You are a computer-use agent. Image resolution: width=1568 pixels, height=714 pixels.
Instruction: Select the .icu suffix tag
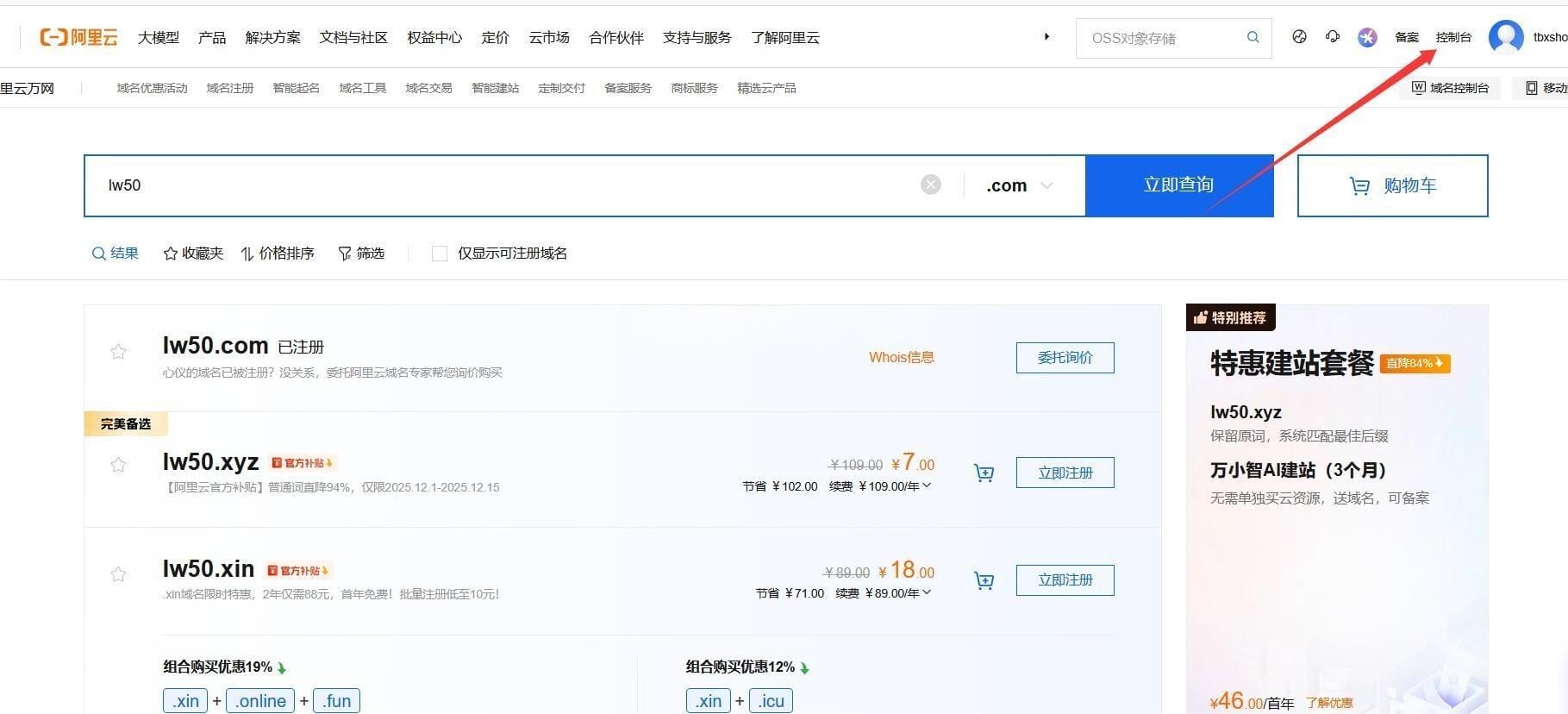pyautogui.click(x=771, y=701)
